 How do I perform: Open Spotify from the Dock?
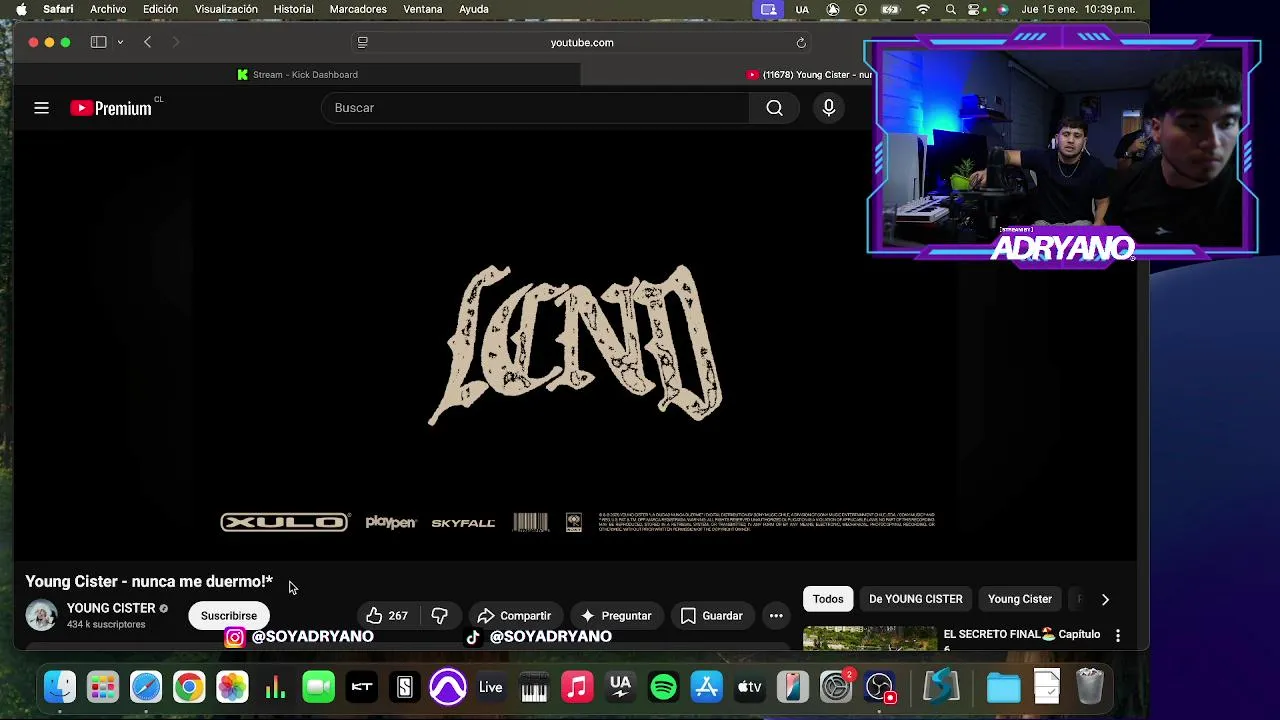(663, 687)
